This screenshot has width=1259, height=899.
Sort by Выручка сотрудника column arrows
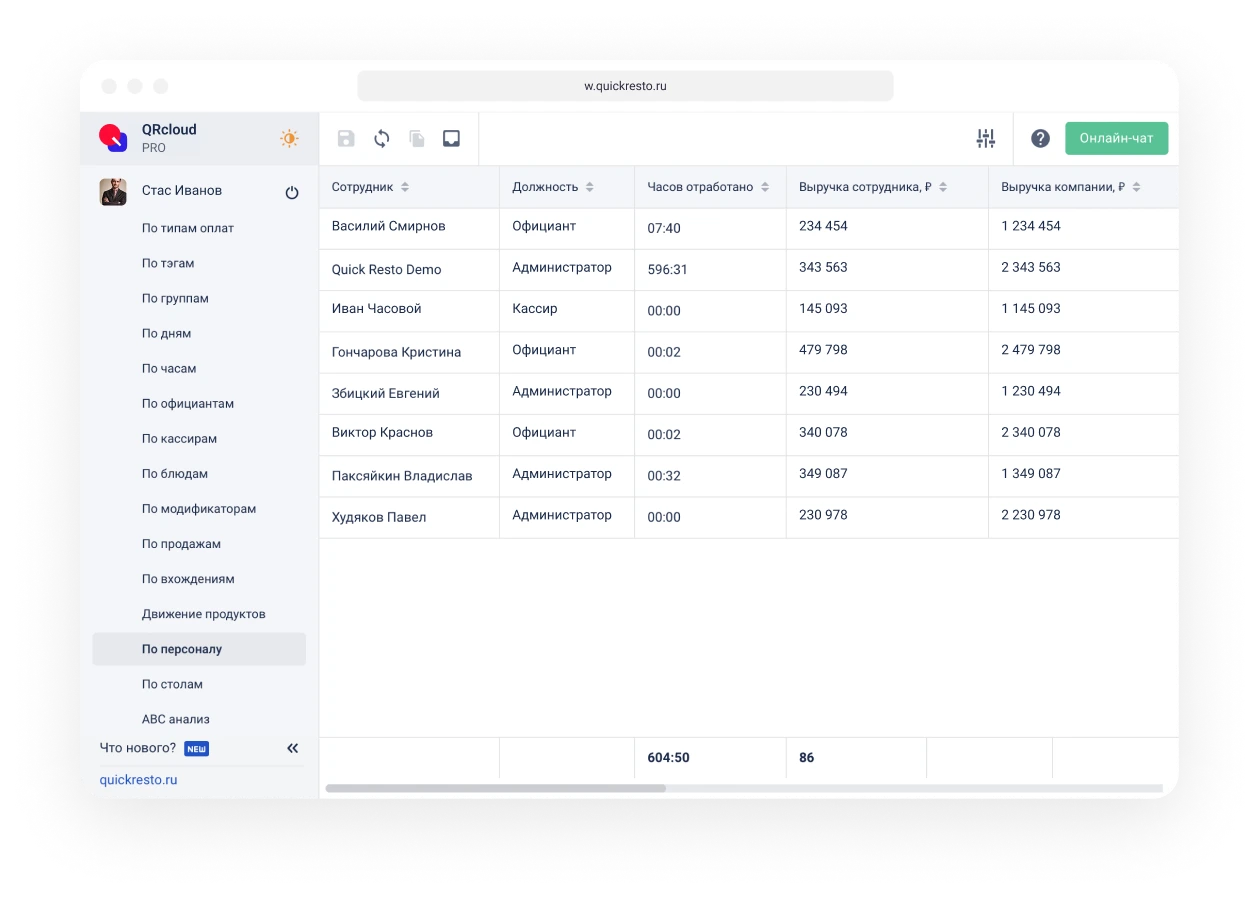(x=943, y=187)
